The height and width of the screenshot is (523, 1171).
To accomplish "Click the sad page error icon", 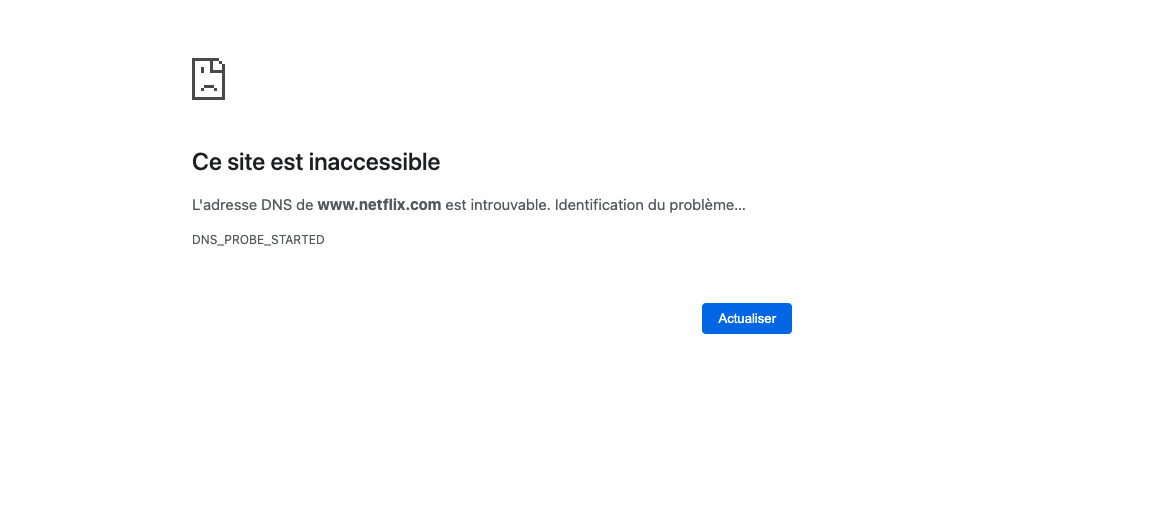I will click(x=208, y=79).
